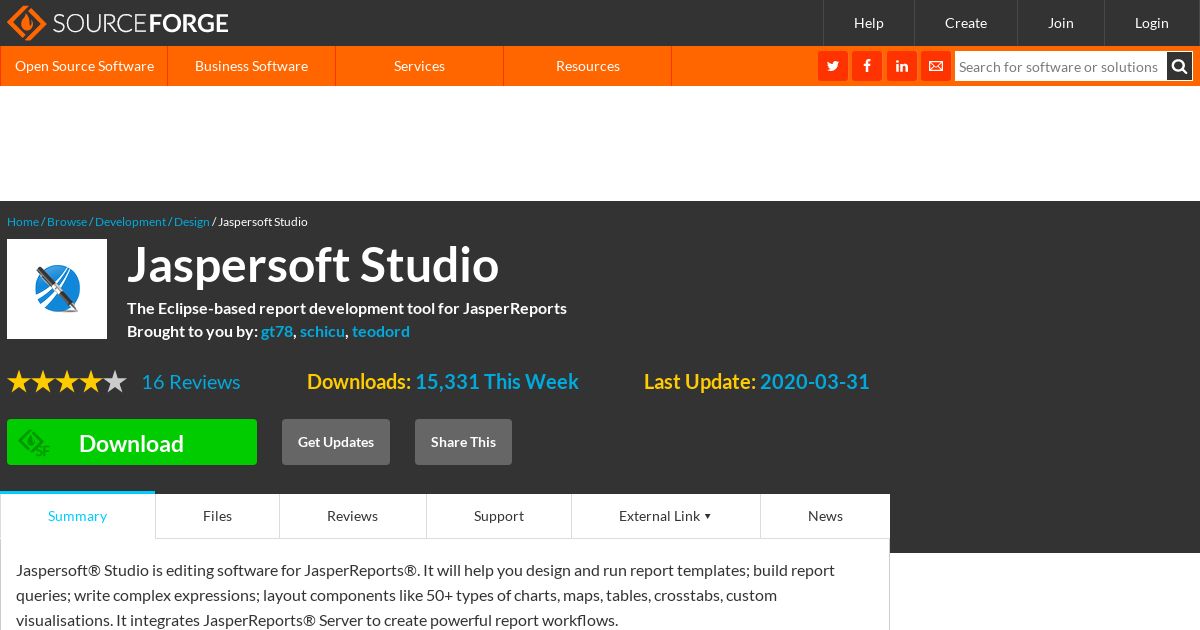Switch to the Reviews tab
Image resolution: width=1200 pixels, height=630 pixels.
pos(352,516)
